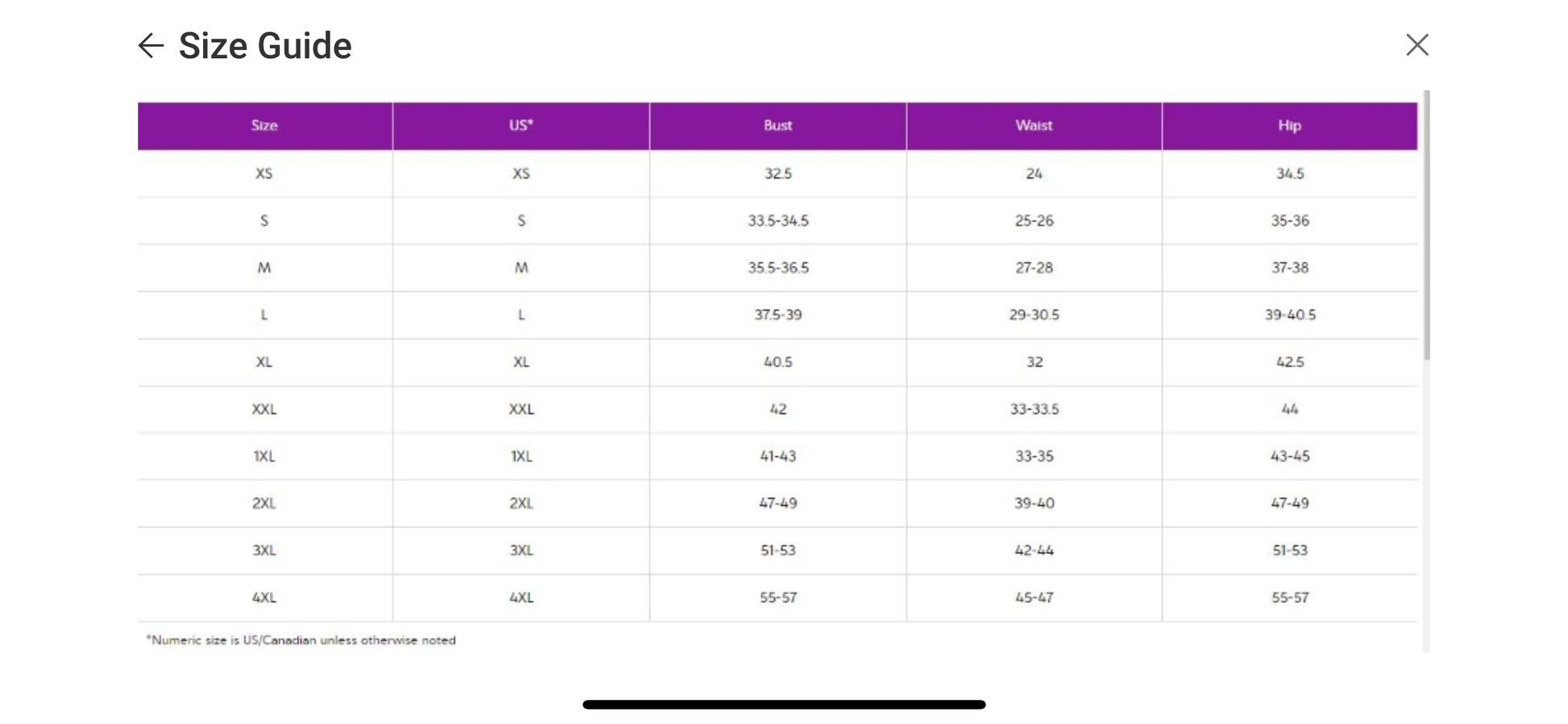Click the waist value 39-40
Viewport: 1568px width, 724px height.
tap(1034, 503)
